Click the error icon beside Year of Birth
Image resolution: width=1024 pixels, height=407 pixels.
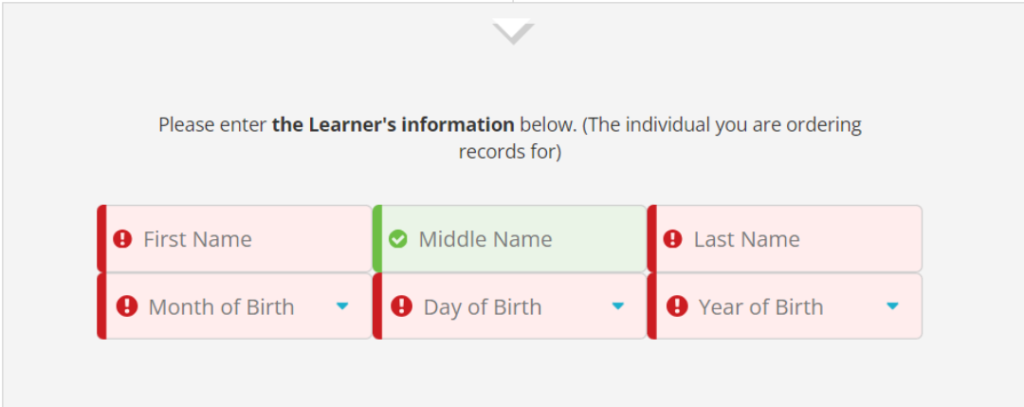pyautogui.click(x=677, y=306)
